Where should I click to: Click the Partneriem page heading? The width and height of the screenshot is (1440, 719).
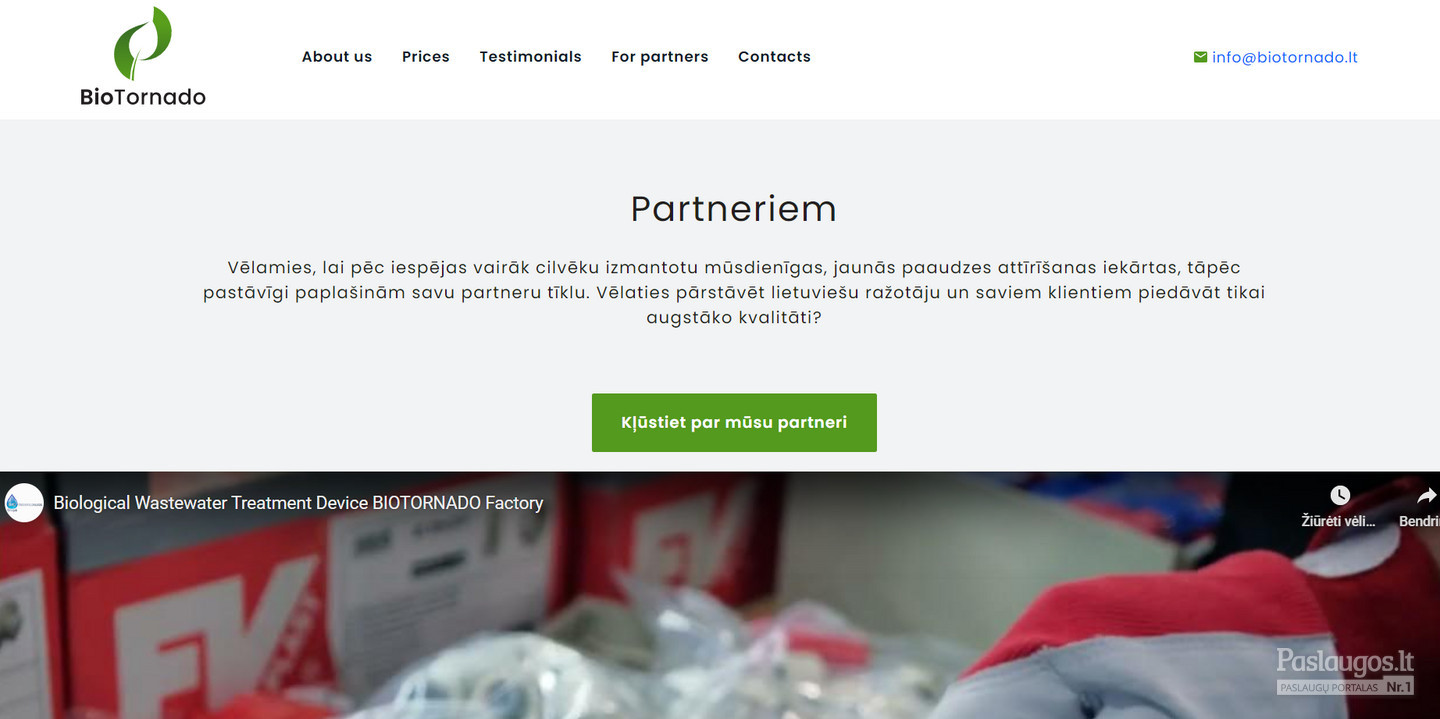click(734, 208)
